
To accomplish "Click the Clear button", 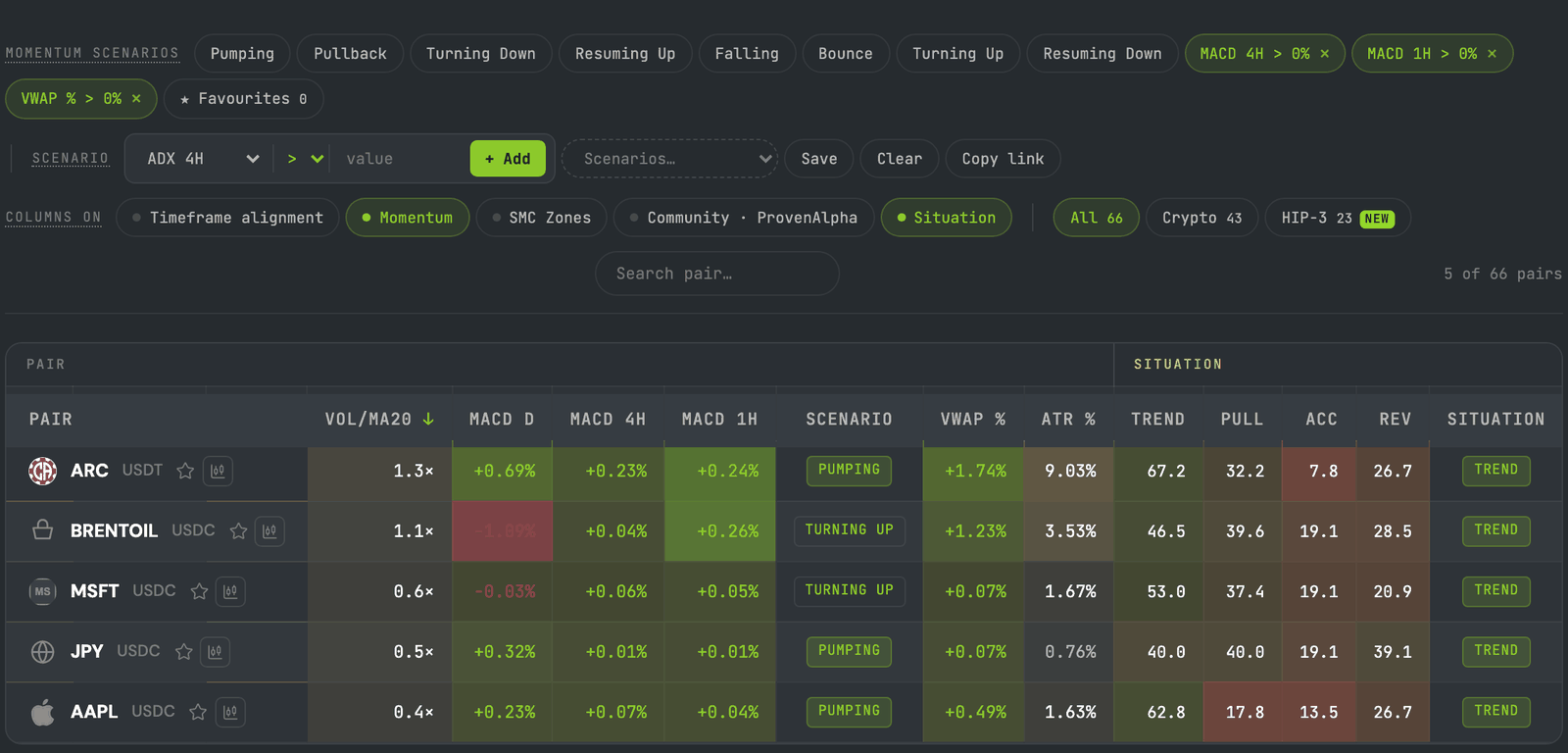I will click(x=900, y=159).
